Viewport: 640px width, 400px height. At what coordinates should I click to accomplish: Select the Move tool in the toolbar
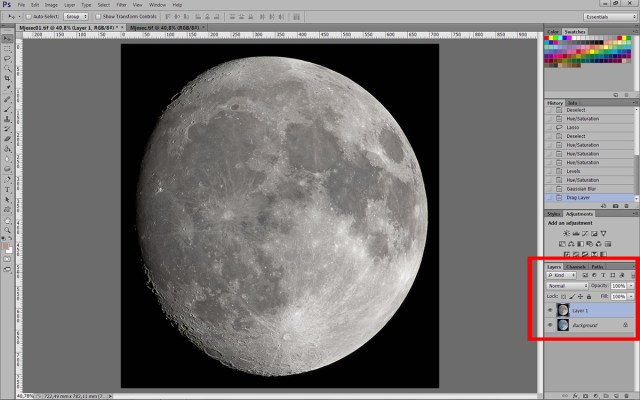coord(7,37)
